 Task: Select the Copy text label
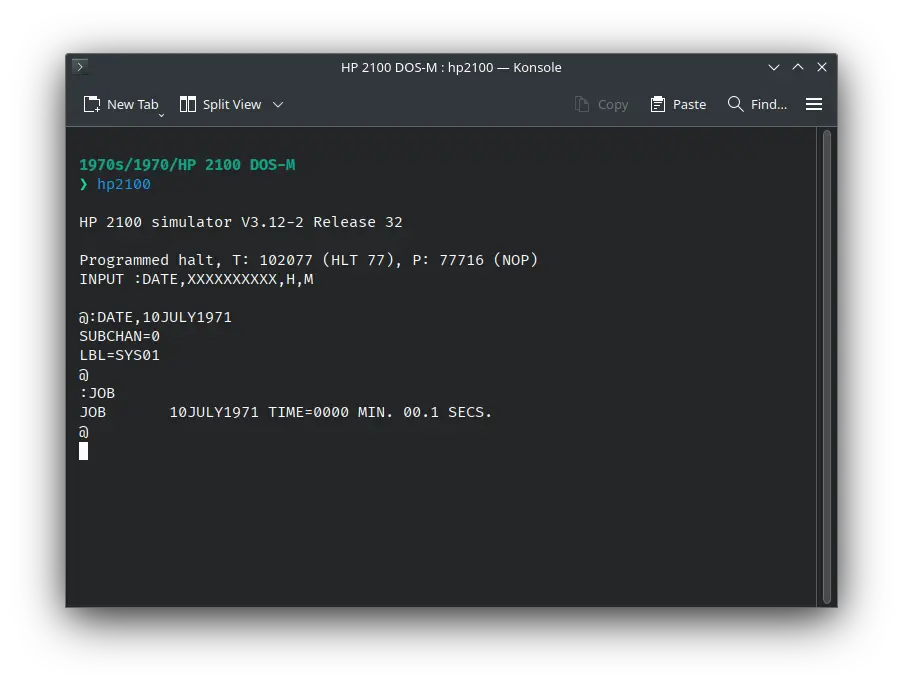point(613,104)
